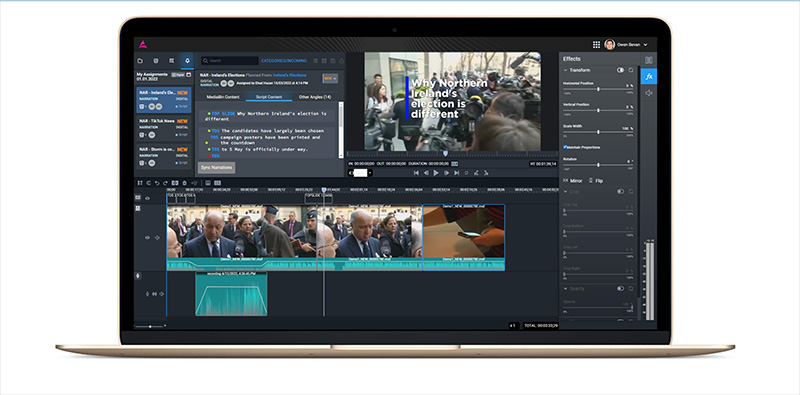This screenshot has width=800, height=395.
Task: Click the Mirror button
Action: click(x=572, y=181)
